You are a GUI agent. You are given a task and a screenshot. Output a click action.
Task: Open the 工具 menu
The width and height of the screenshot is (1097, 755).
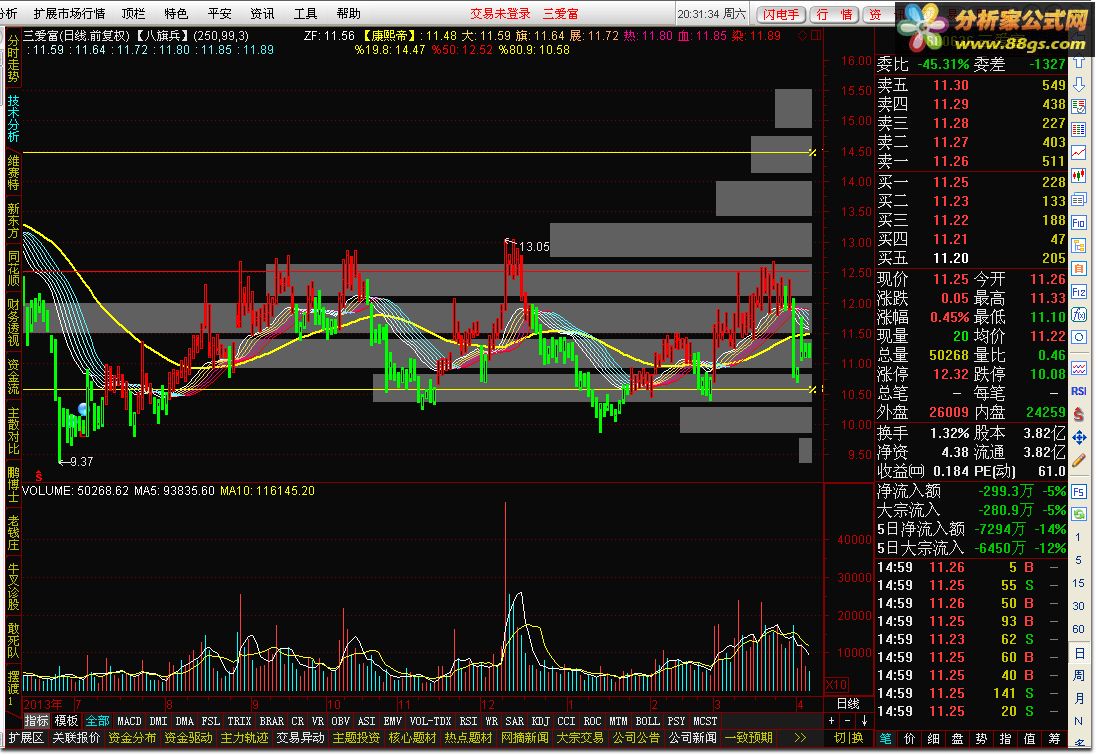[x=305, y=13]
